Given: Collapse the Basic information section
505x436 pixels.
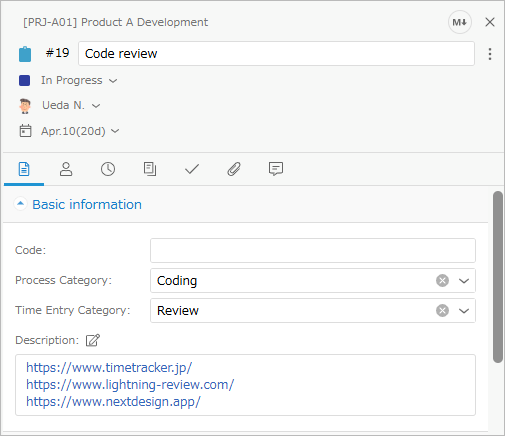Looking at the screenshot, I should click(20, 204).
